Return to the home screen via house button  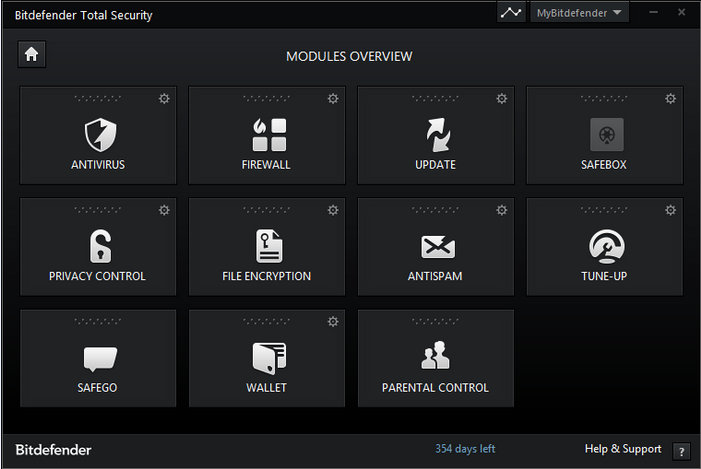click(x=31, y=54)
